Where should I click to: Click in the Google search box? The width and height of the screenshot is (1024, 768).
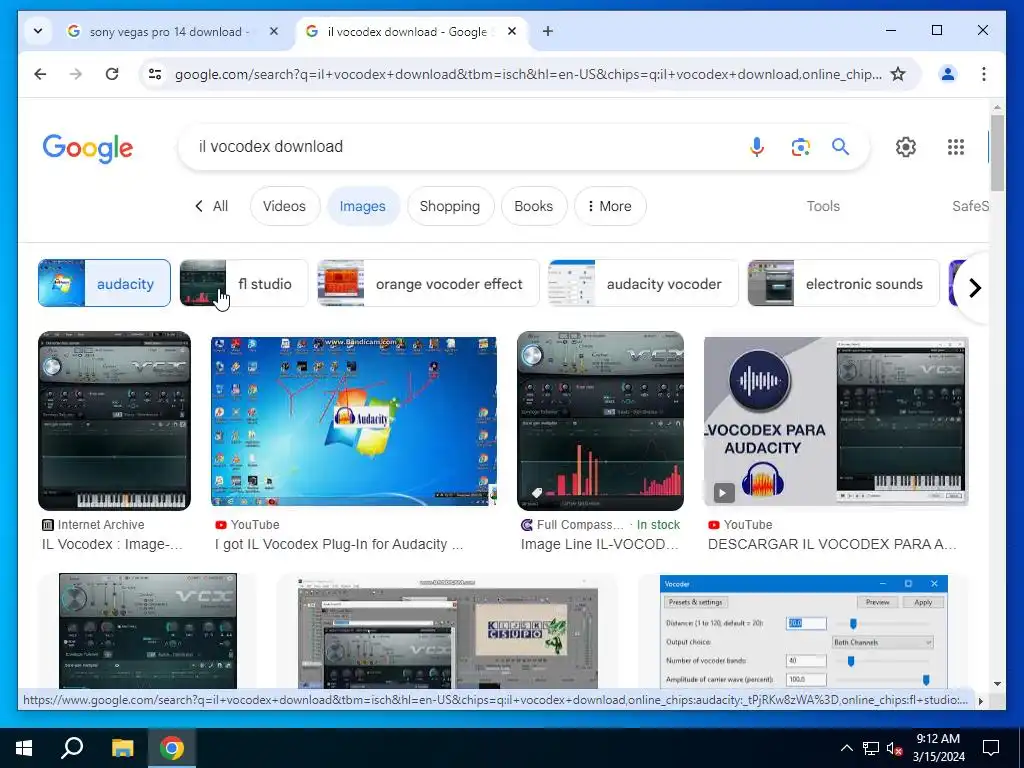(x=457, y=147)
